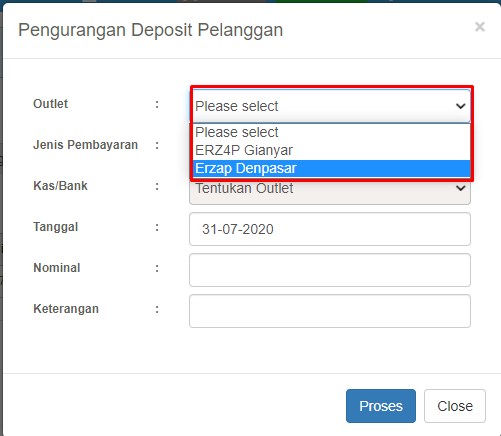Screen dimensions: 501x436
Task: Click the Tanggal date field 31-07-2020
Action: (x=330, y=229)
